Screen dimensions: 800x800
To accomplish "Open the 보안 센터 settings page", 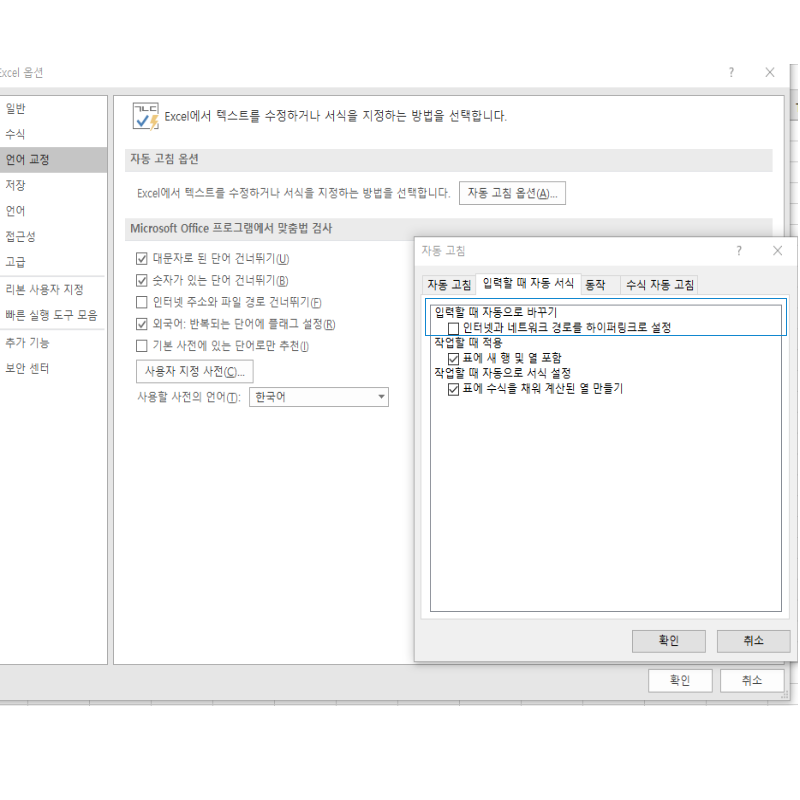I will coord(31,367).
